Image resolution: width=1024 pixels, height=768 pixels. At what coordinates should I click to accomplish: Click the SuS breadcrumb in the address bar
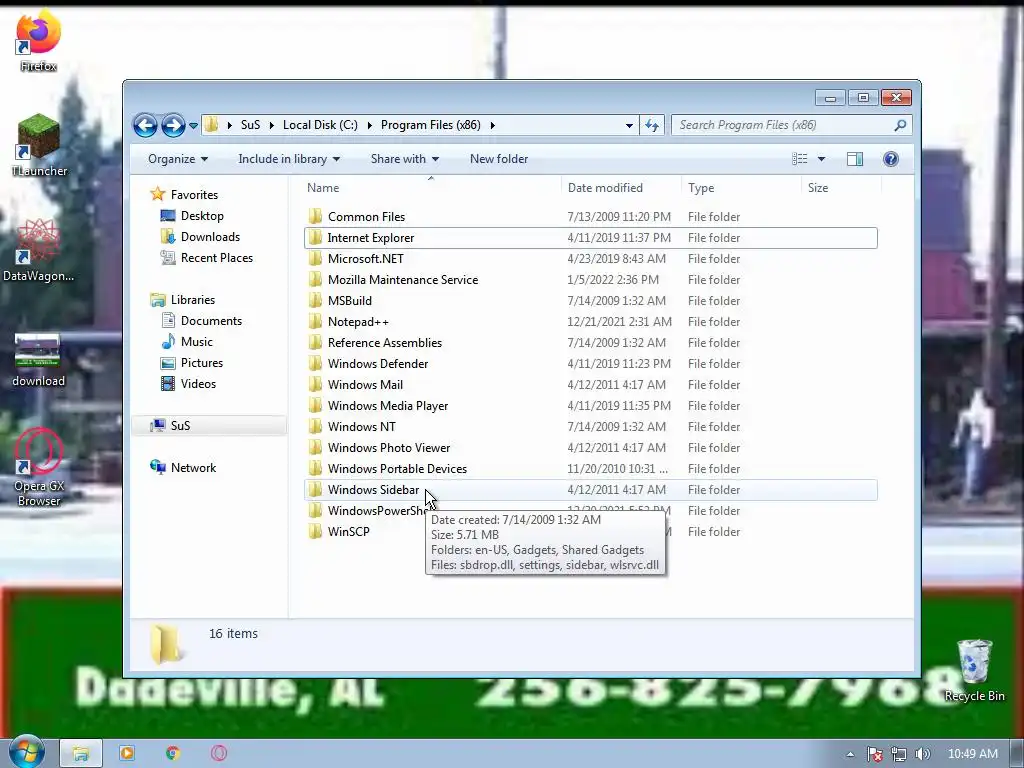point(250,125)
